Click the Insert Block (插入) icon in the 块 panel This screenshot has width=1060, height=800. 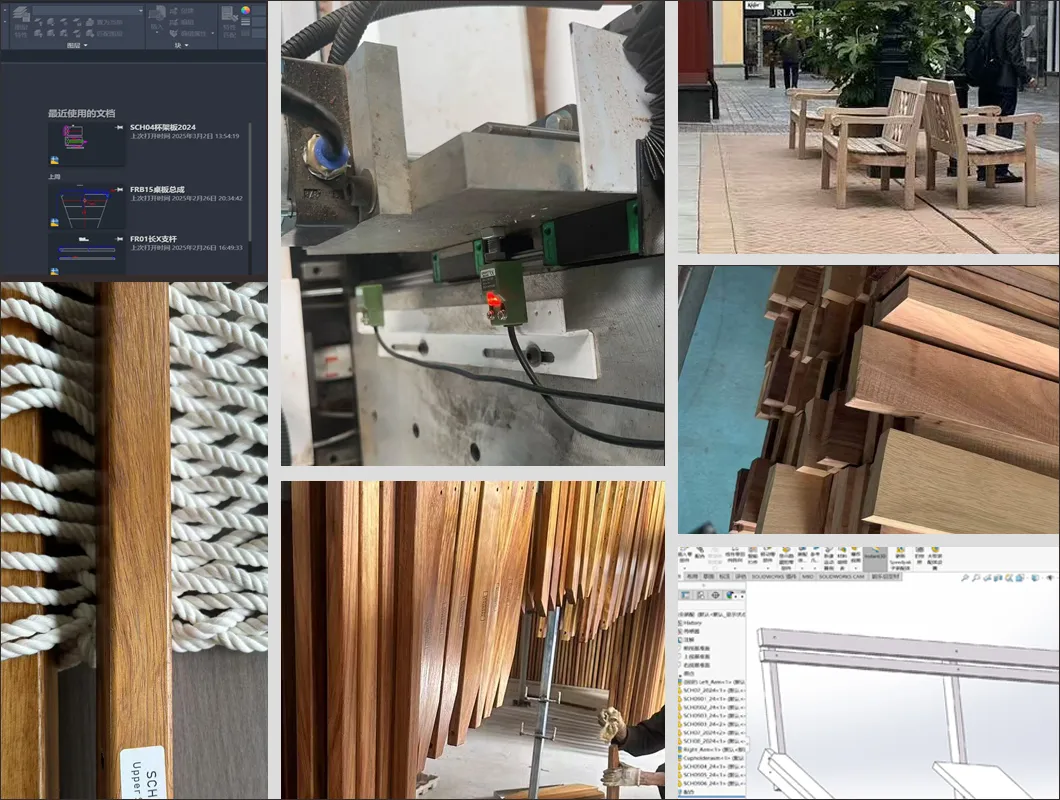157,16
